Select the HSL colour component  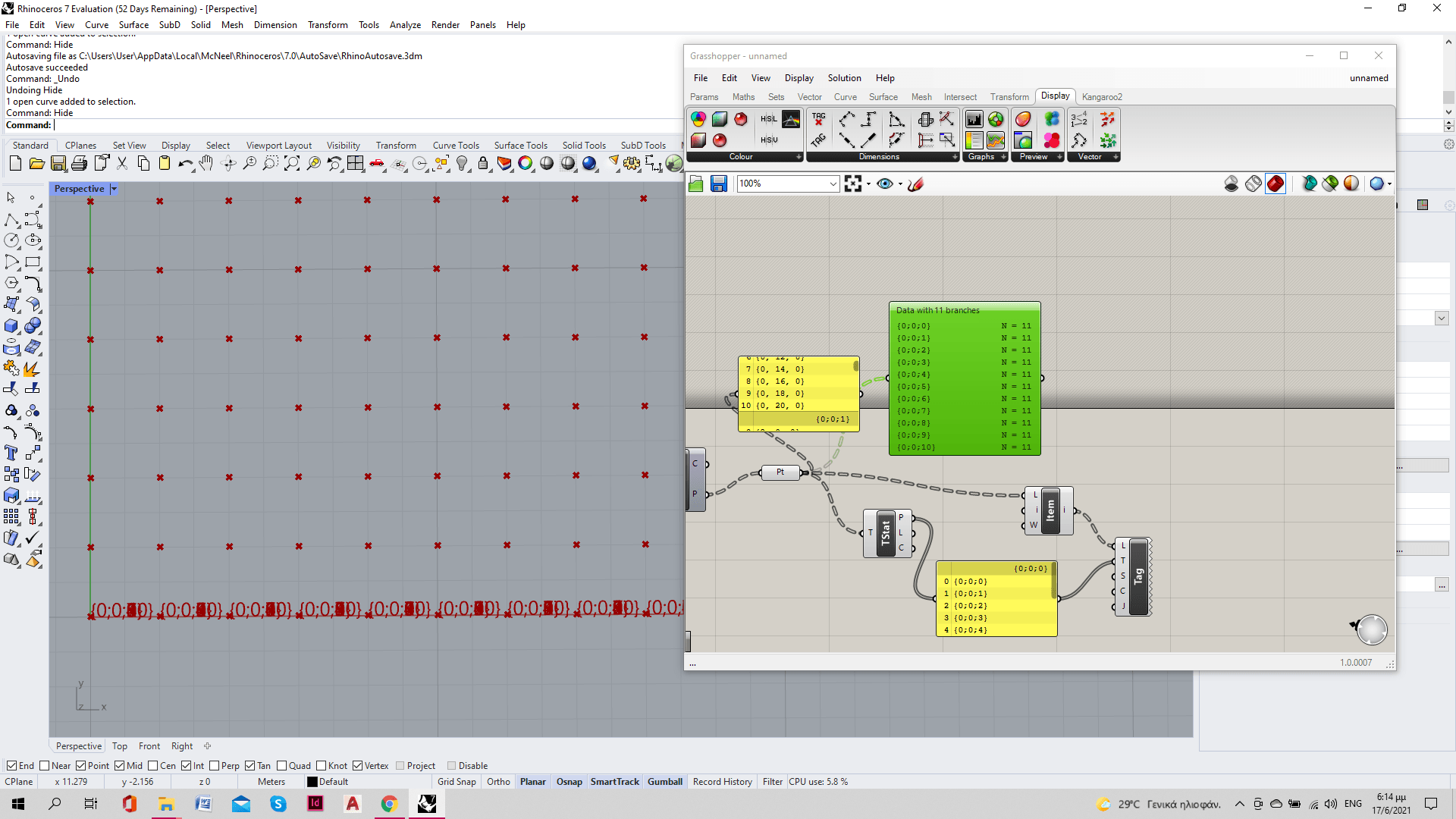[x=769, y=119]
